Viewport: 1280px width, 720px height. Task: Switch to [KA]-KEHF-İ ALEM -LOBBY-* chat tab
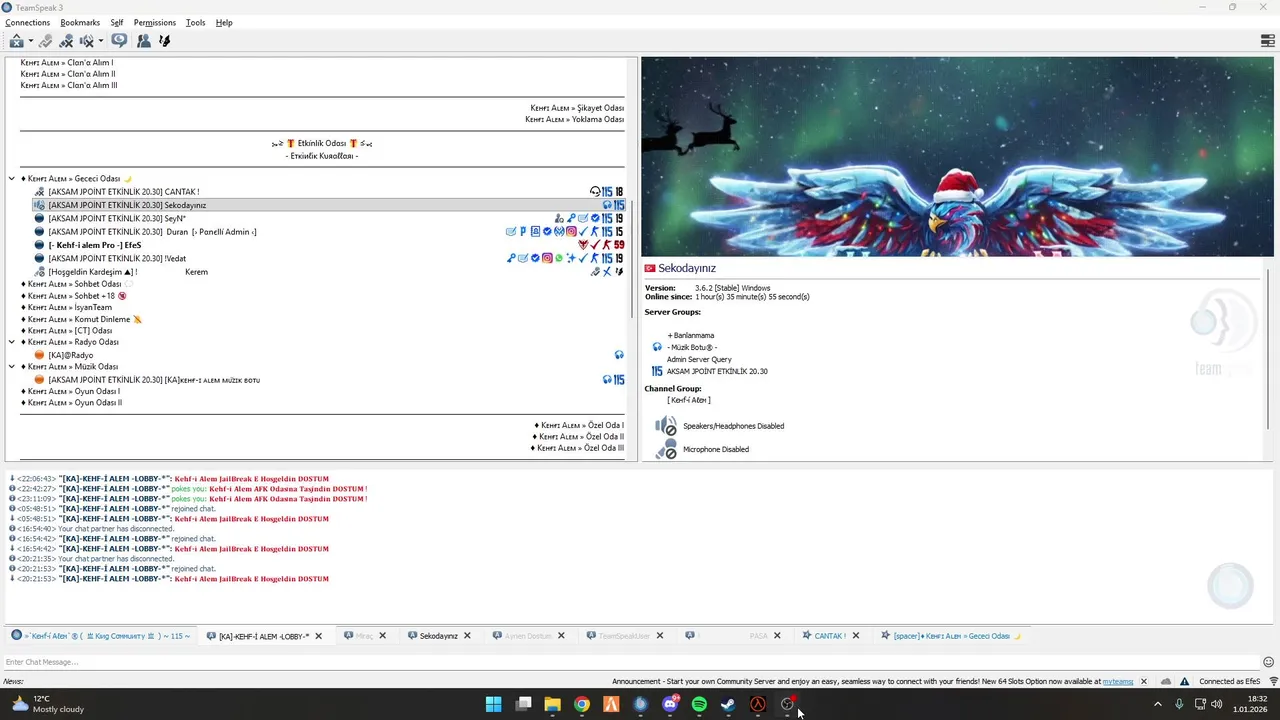(x=264, y=636)
